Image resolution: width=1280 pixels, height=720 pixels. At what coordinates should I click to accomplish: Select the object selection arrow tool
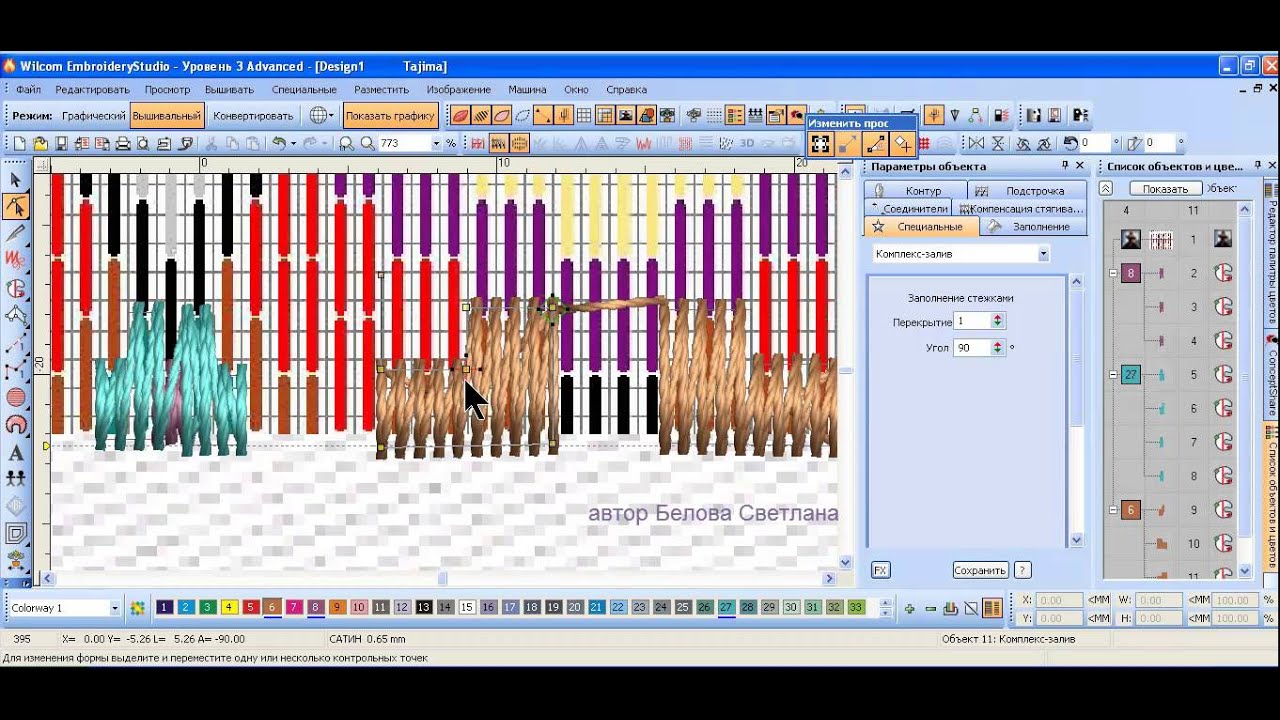point(16,180)
